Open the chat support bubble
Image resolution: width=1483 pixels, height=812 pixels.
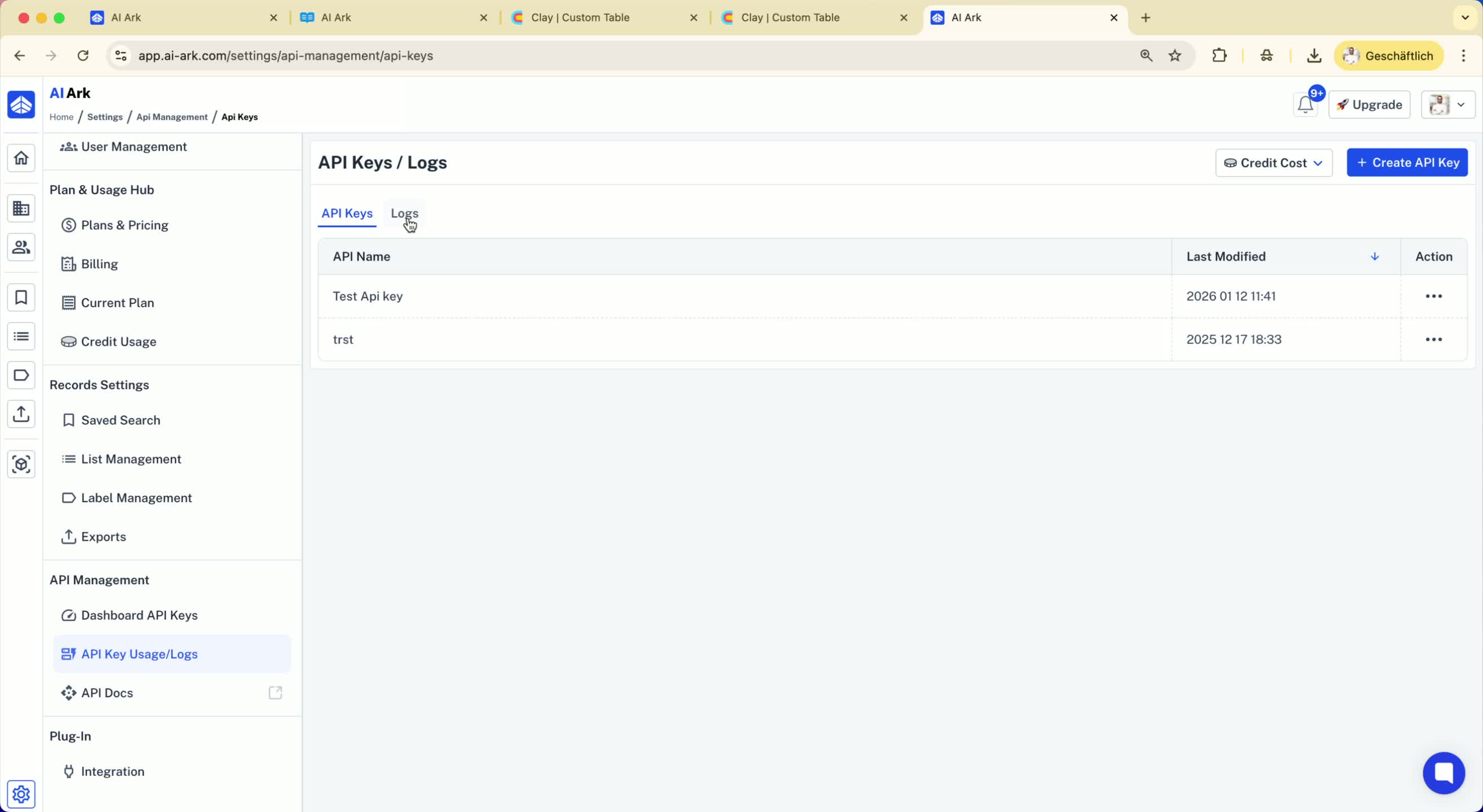[x=1444, y=773]
